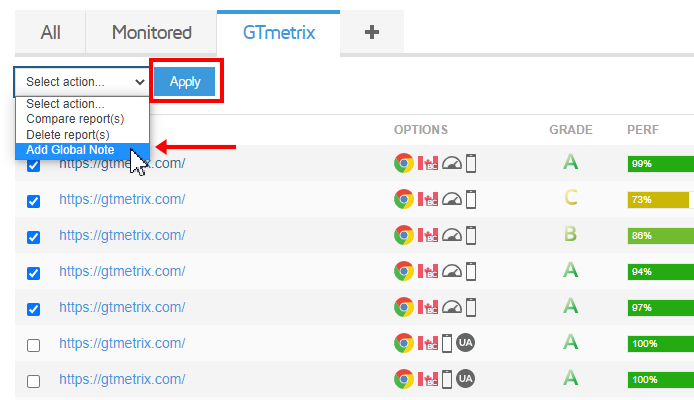
Task: Choose 'Select action...' option in the open list
Action: (x=82, y=104)
